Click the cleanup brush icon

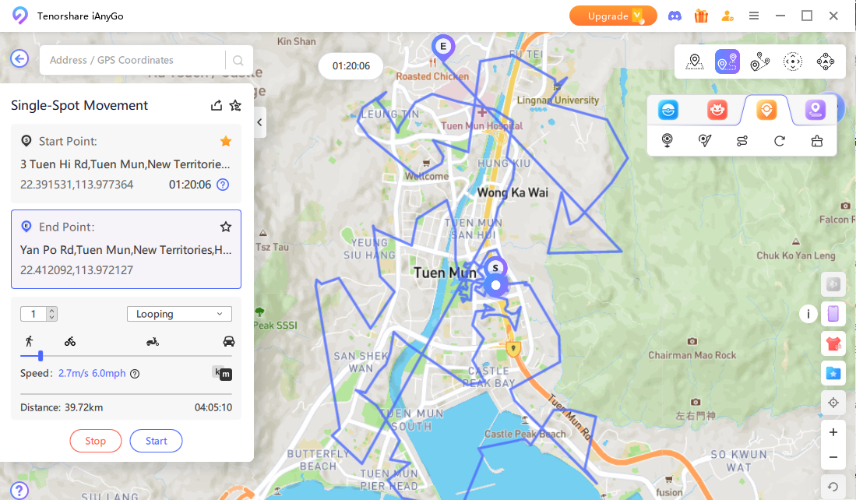(817, 141)
